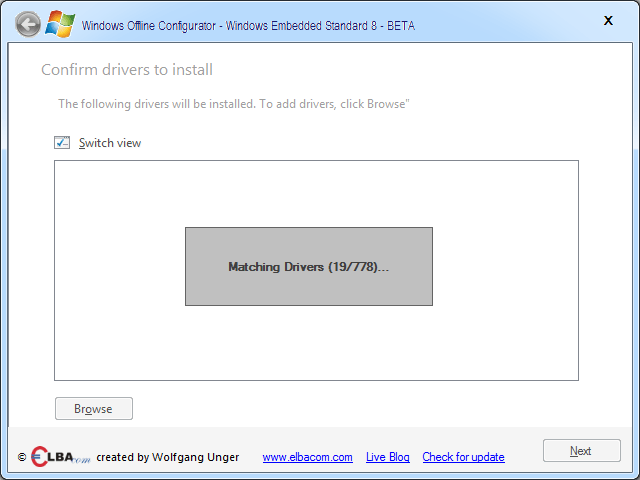Click the Matching Drivers progress panel
This screenshot has height=480, width=640.
pos(309,267)
